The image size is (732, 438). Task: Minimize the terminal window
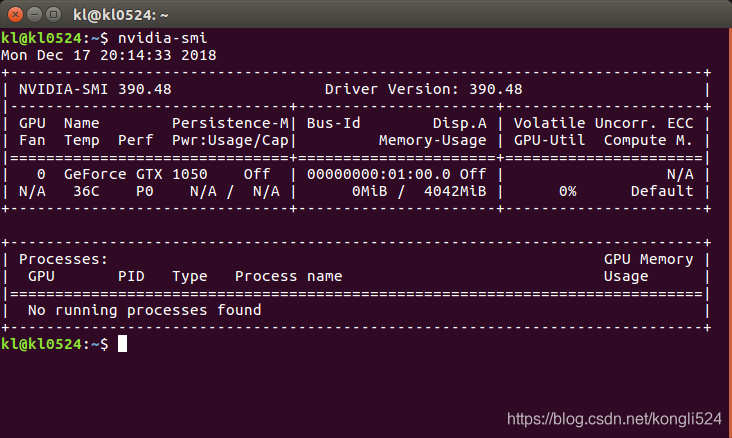35,14
